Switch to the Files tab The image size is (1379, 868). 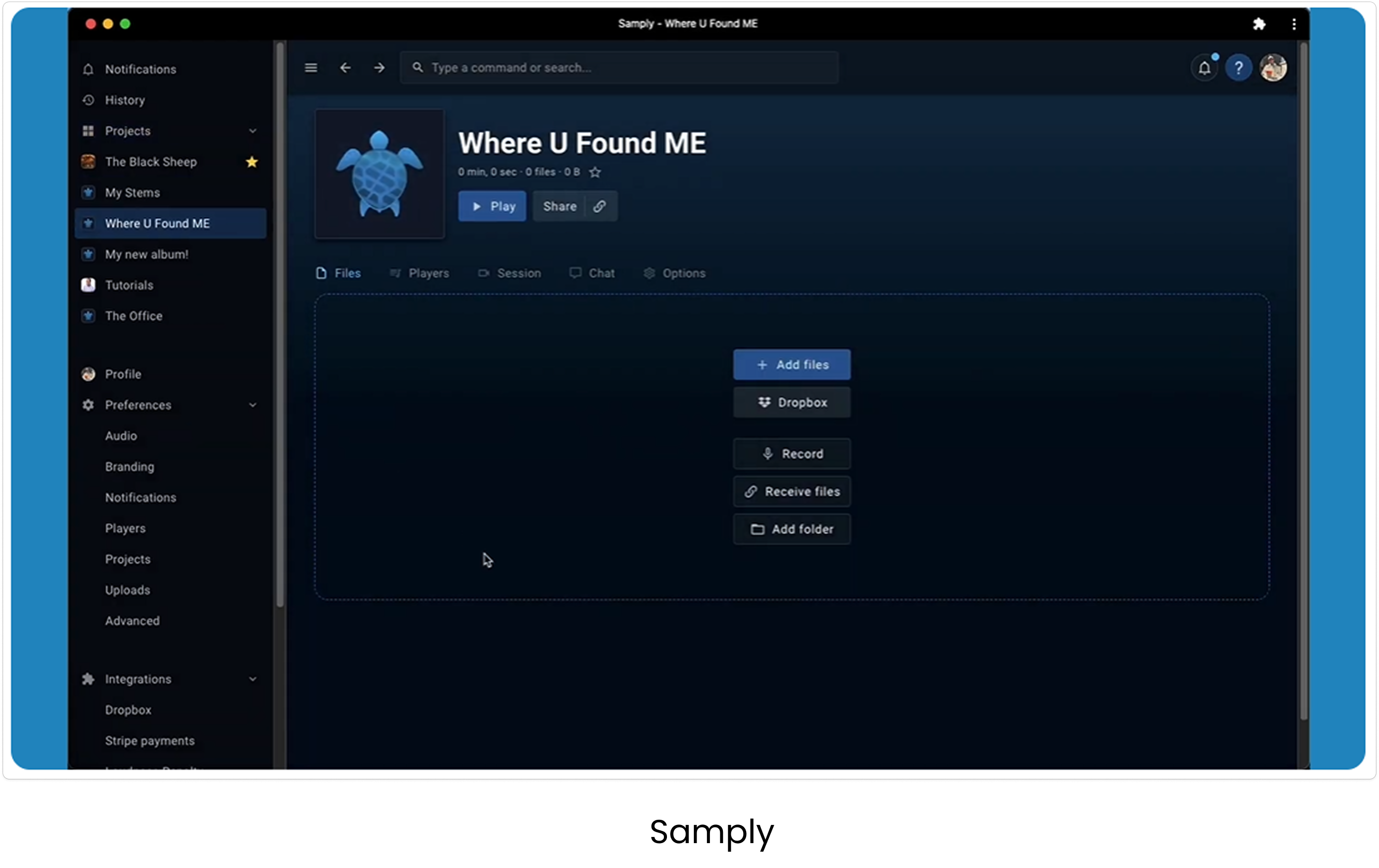338,273
